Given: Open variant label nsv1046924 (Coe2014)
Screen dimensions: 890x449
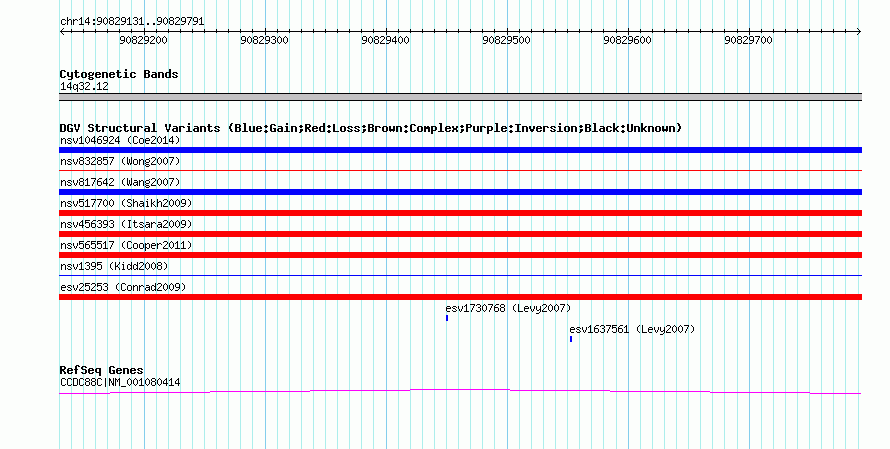Looking at the screenshot, I should [120, 140].
